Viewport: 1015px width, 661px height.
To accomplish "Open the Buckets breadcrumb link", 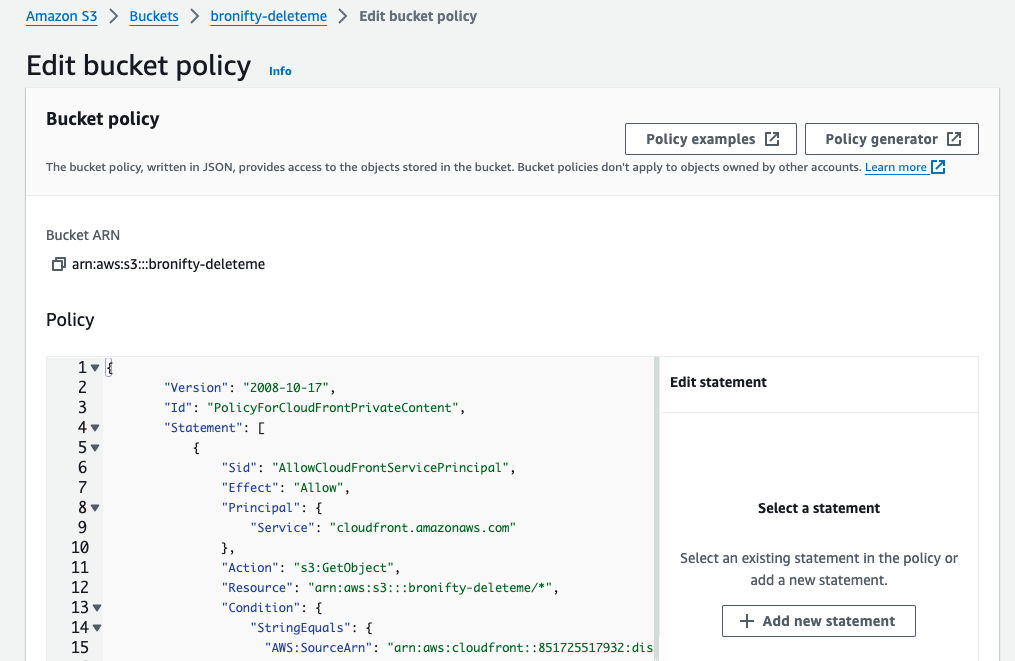I will [153, 16].
